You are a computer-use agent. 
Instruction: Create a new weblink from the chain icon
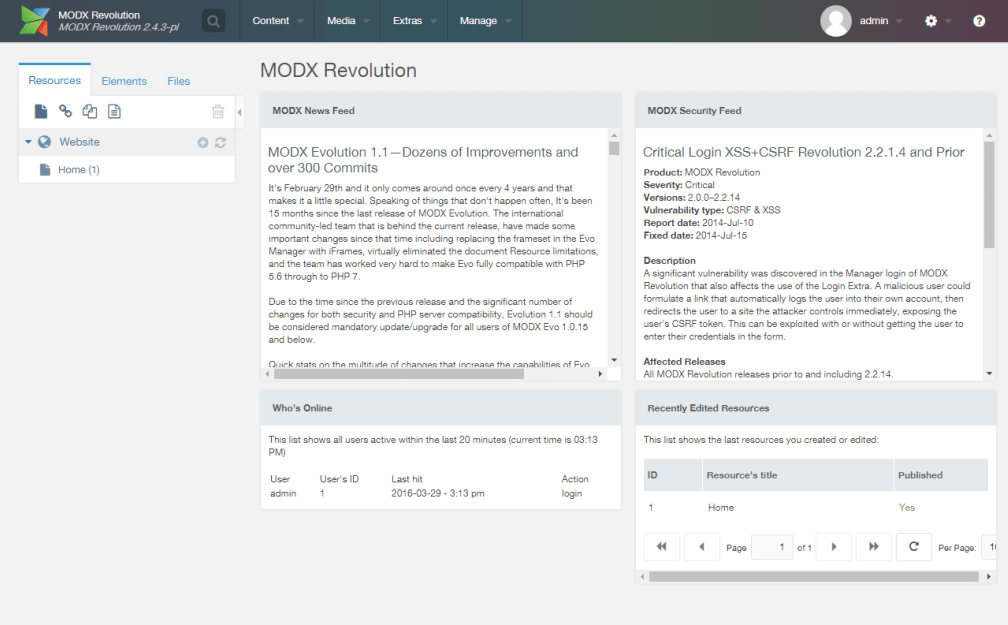click(x=65, y=111)
